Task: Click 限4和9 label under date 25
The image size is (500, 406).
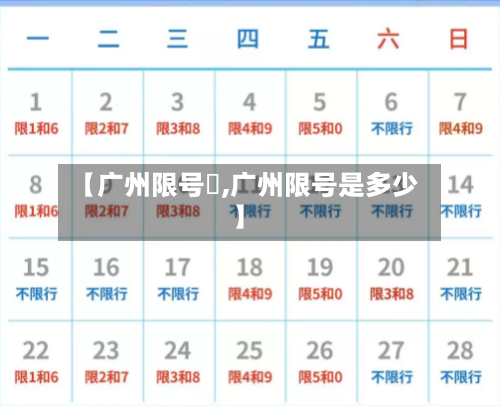Action: 250,377
